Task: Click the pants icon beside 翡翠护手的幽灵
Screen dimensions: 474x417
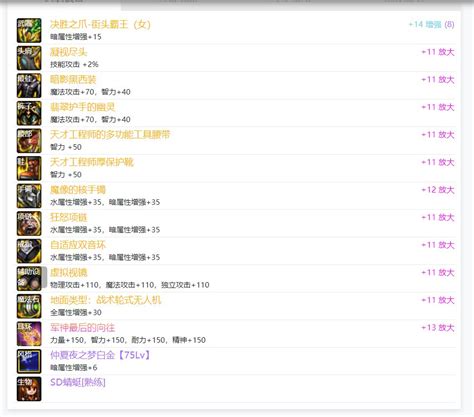Action: pyautogui.click(x=29, y=113)
